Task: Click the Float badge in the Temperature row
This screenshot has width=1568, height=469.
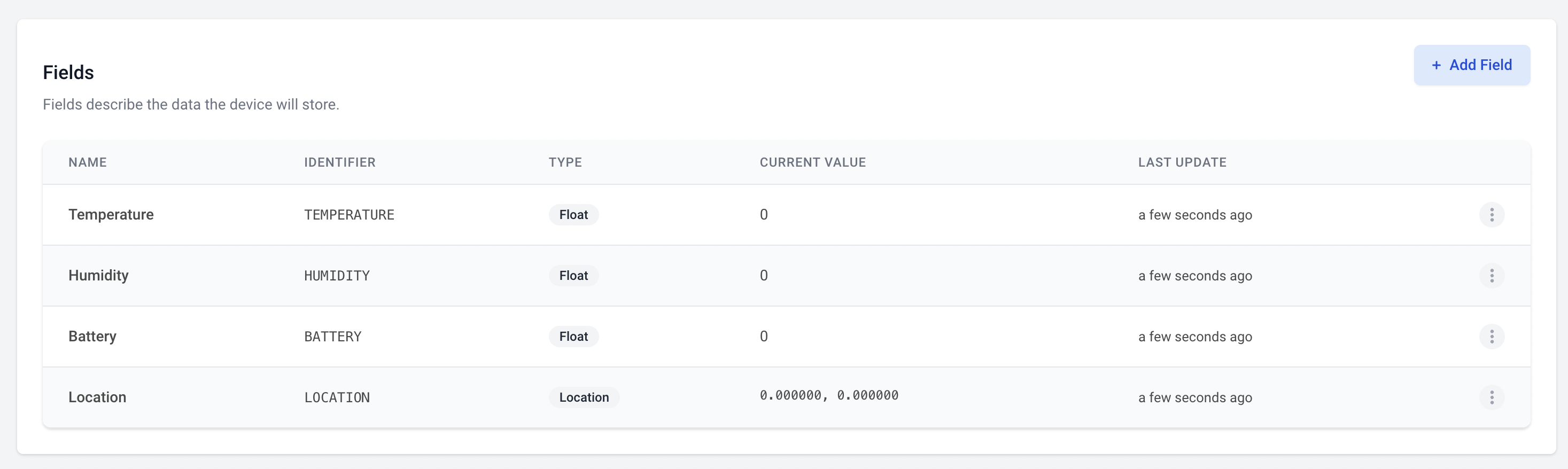Action: [573, 215]
